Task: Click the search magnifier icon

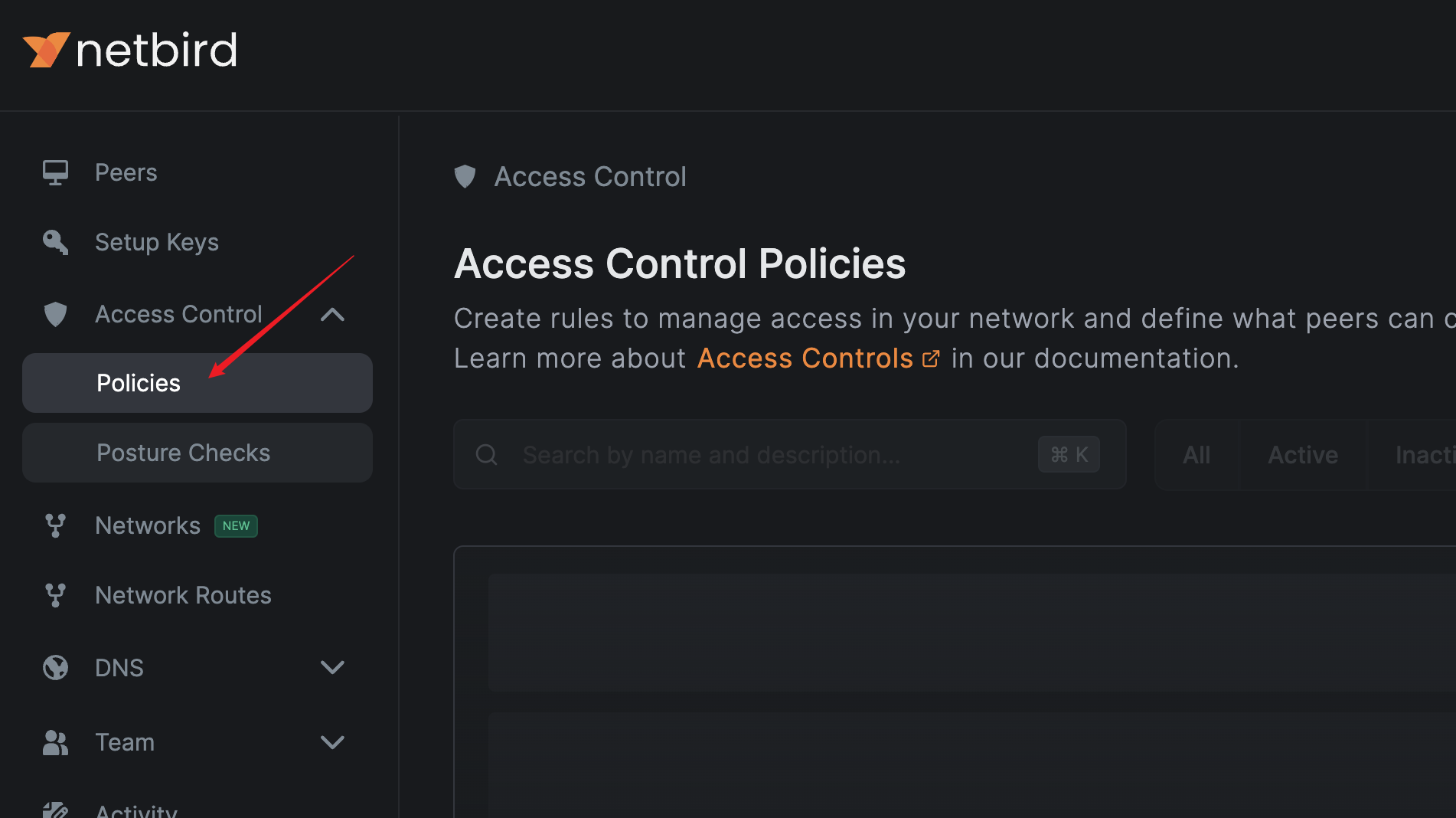Action: (487, 455)
